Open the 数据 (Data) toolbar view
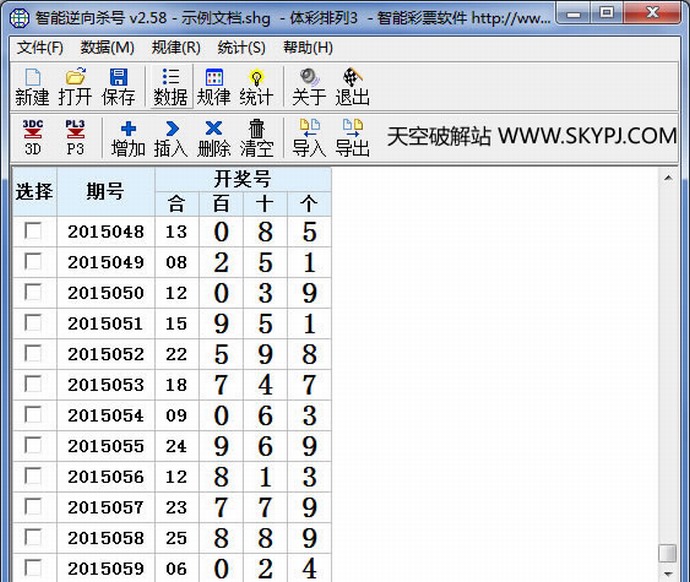Viewport: 690px width, 582px height. tap(170, 86)
